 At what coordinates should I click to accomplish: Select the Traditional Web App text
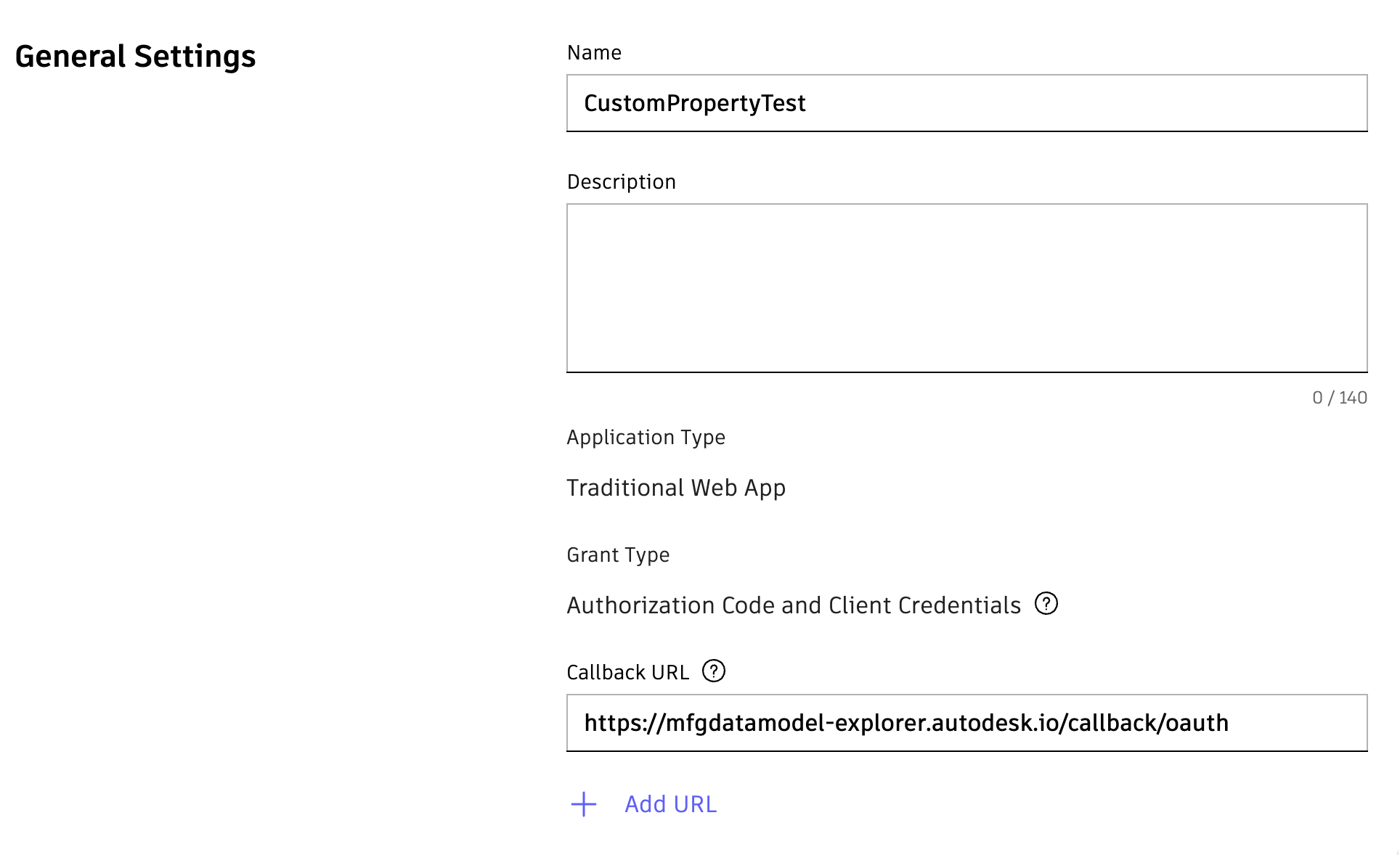(x=676, y=487)
